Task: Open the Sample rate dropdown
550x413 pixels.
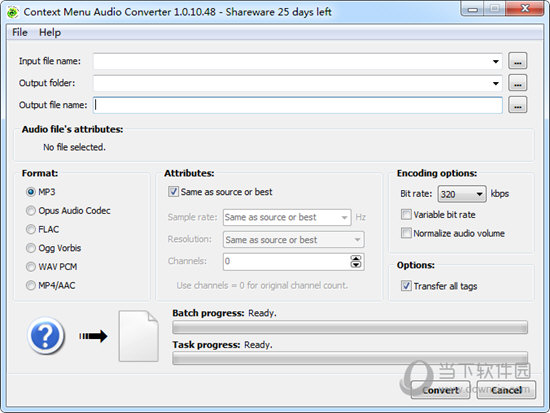Action: pyautogui.click(x=287, y=218)
